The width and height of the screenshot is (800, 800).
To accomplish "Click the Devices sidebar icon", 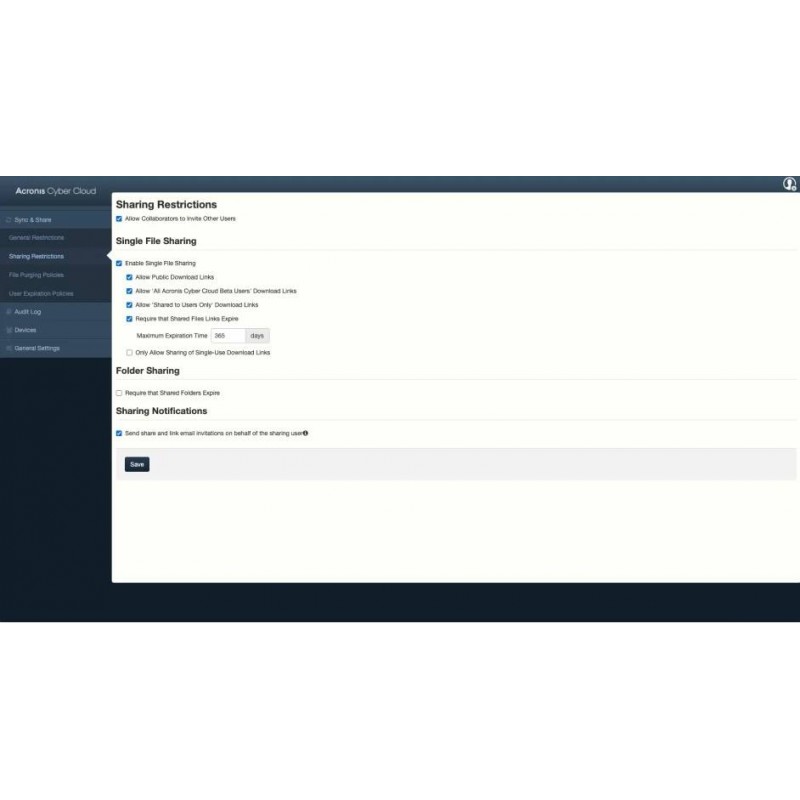I will point(9,330).
